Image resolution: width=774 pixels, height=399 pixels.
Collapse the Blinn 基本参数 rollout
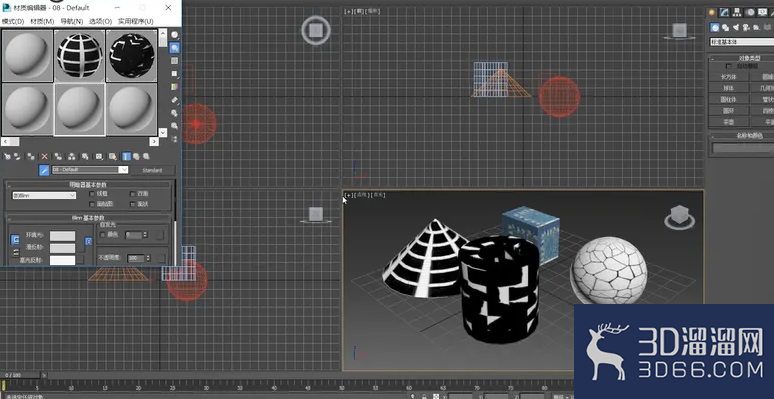click(89, 218)
